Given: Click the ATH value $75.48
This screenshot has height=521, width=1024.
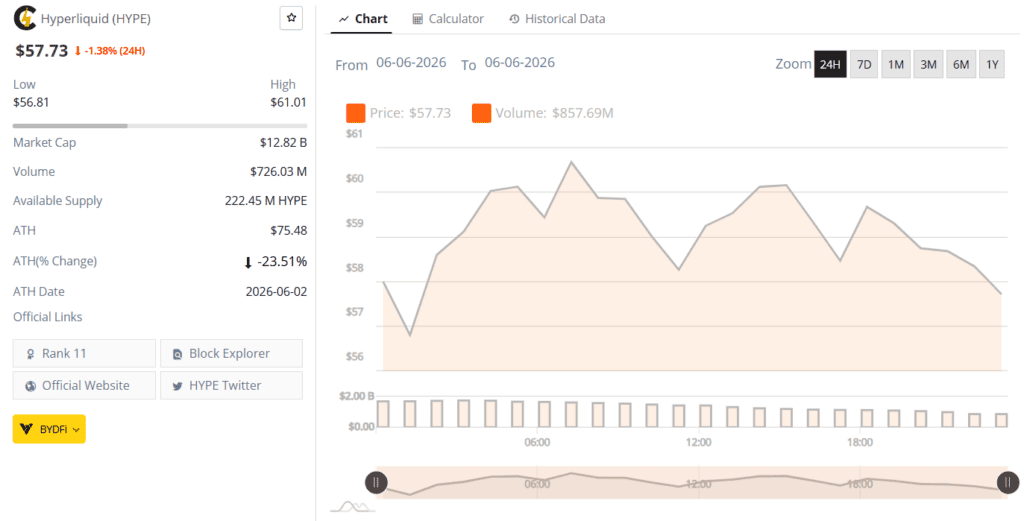Looking at the screenshot, I should [289, 230].
